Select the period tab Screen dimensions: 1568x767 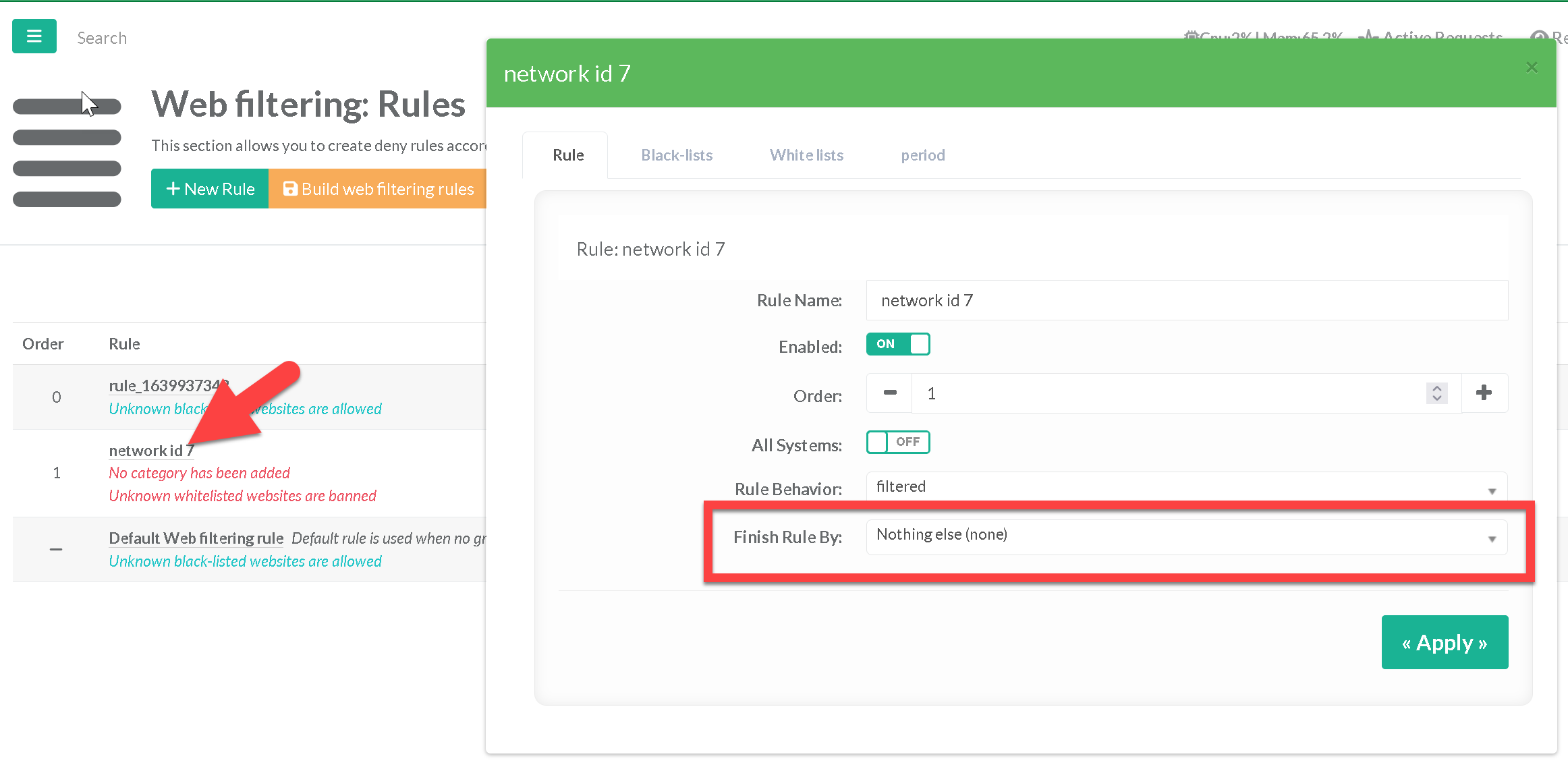(x=922, y=155)
